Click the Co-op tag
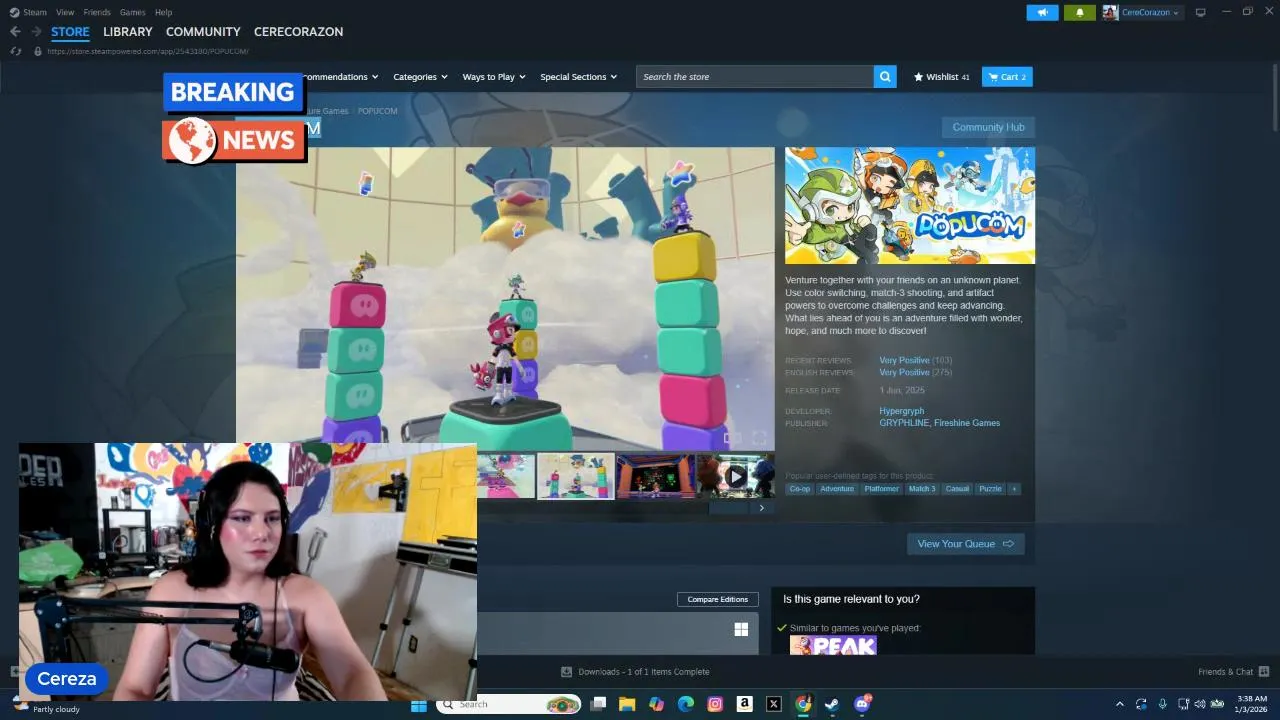The height and width of the screenshot is (720, 1280). coord(800,489)
